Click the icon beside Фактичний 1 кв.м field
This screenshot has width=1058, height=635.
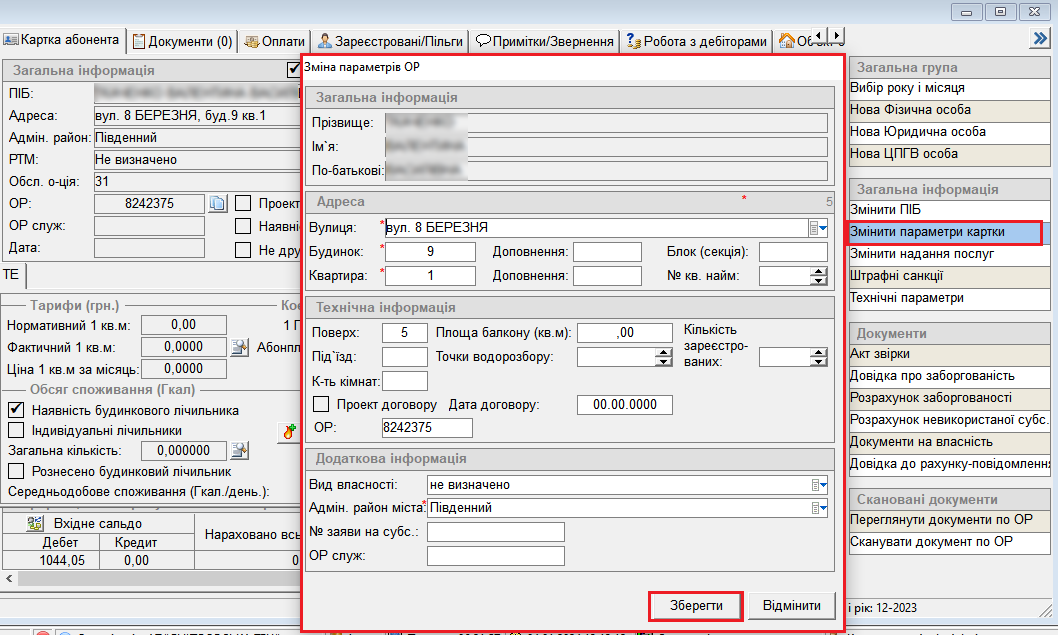[x=239, y=347]
